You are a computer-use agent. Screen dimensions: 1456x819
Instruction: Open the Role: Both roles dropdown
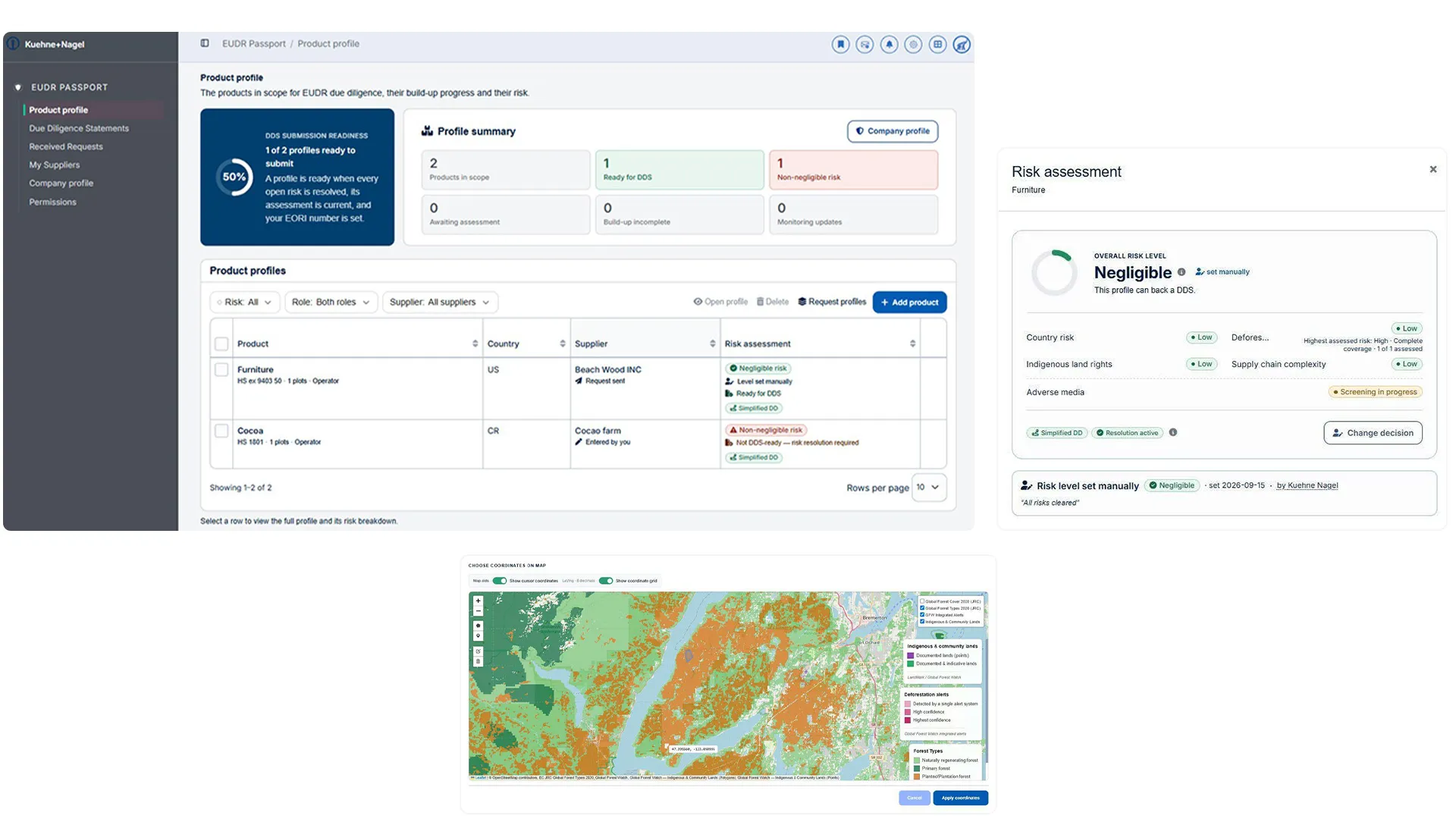pos(331,302)
